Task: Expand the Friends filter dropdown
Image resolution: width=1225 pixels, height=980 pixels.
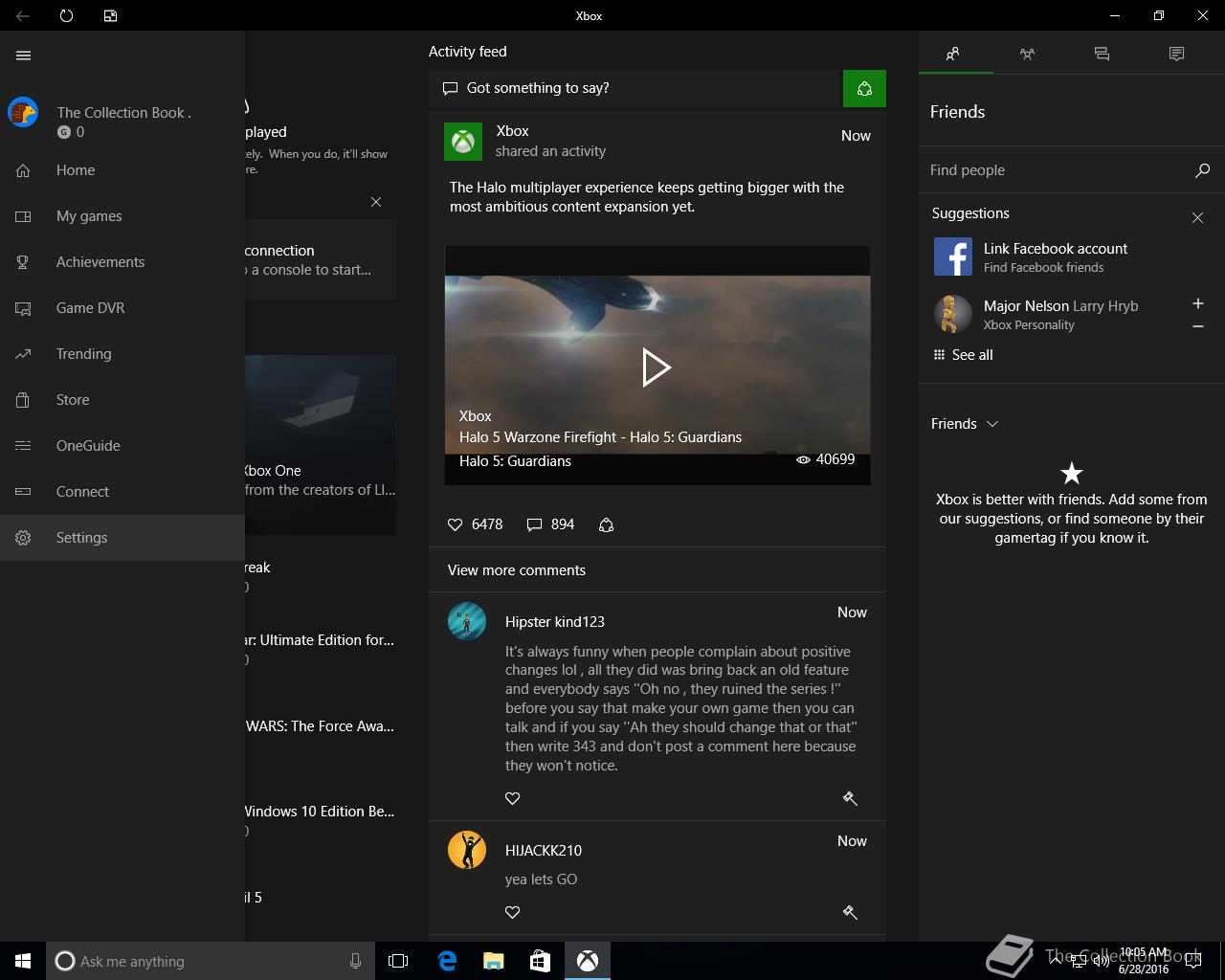Action: click(966, 424)
